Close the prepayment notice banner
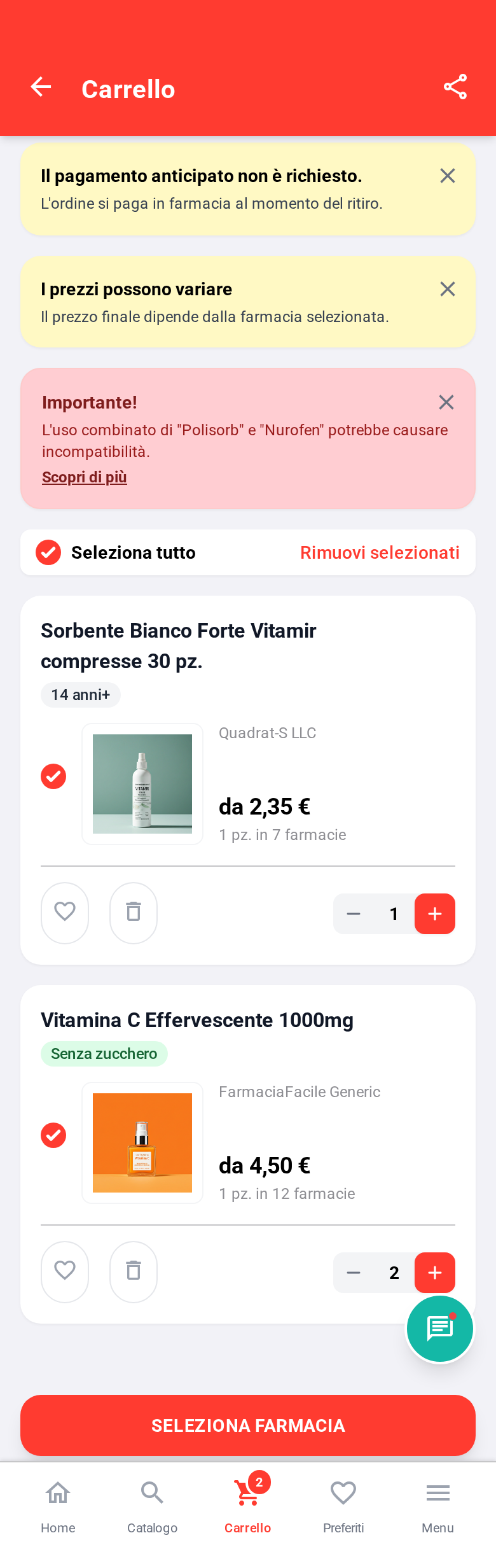This screenshot has height=1568, width=496. (x=447, y=176)
